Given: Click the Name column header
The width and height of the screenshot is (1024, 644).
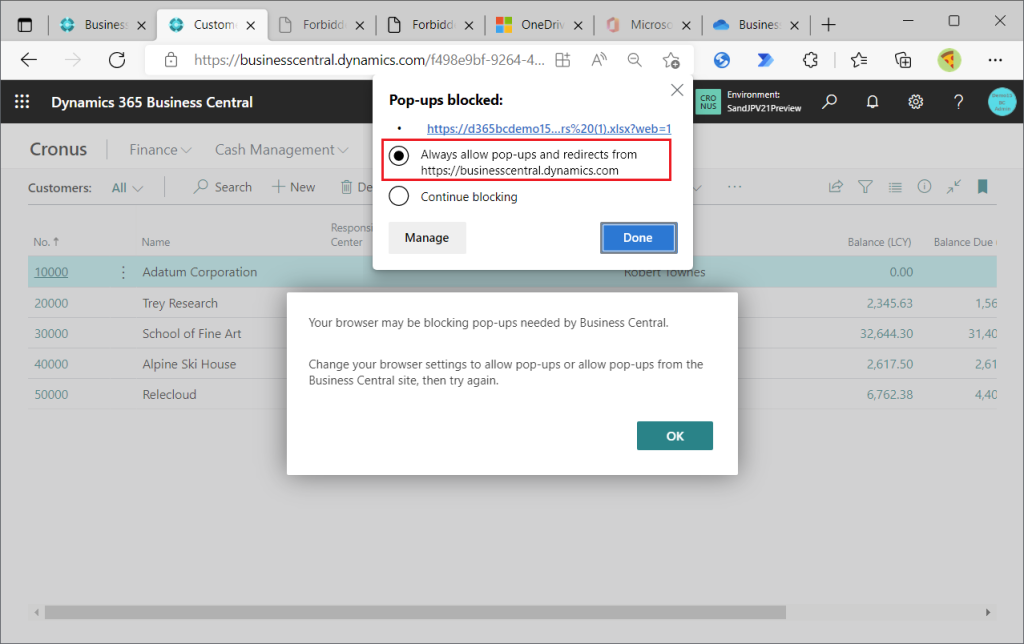Looking at the screenshot, I should 155,242.
